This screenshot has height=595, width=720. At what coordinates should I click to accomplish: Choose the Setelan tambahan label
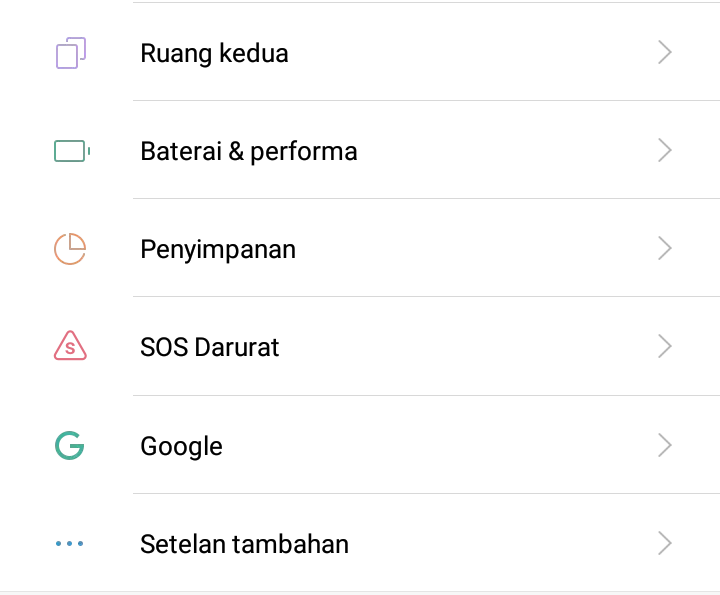pos(244,544)
